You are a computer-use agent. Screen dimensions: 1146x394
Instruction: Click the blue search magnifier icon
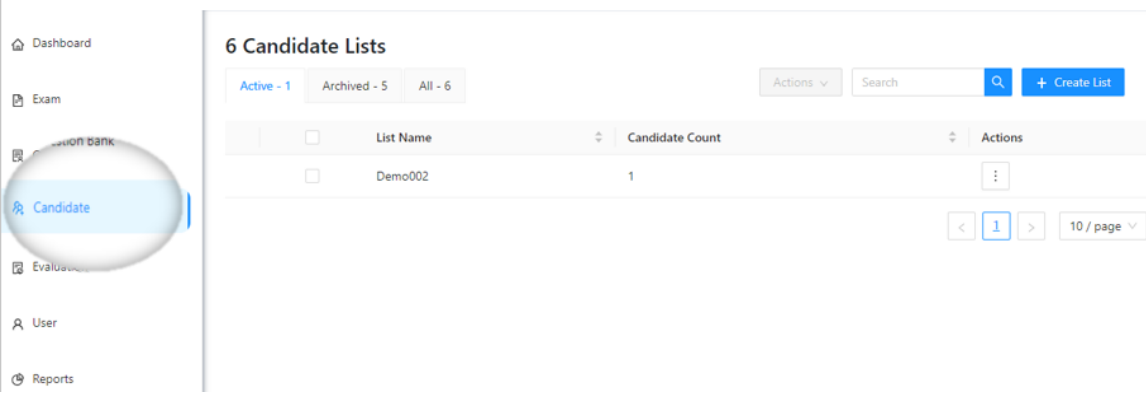[x=998, y=82]
